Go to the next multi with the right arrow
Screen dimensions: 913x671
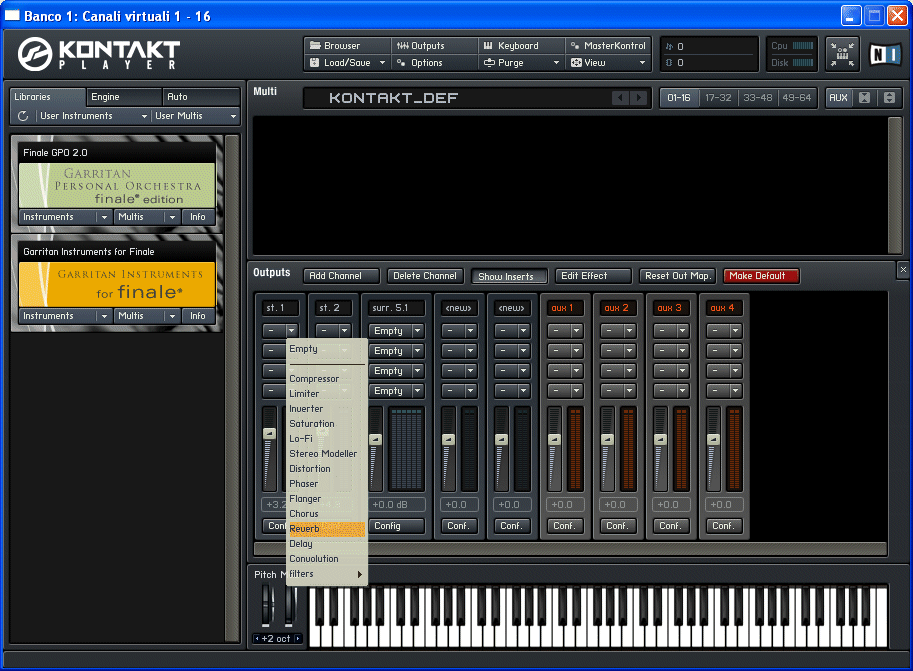[639, 98]
